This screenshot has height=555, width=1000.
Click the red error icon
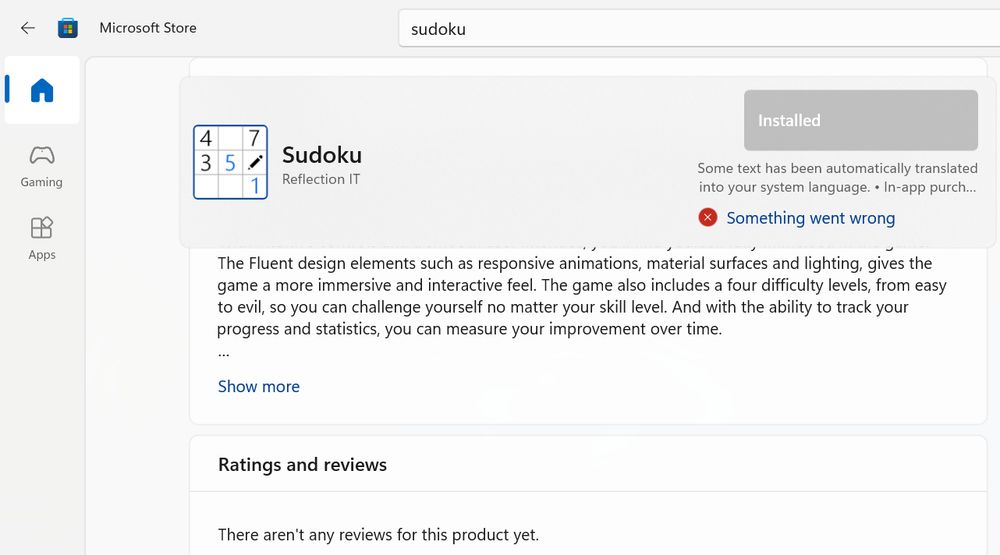[708, 218]
